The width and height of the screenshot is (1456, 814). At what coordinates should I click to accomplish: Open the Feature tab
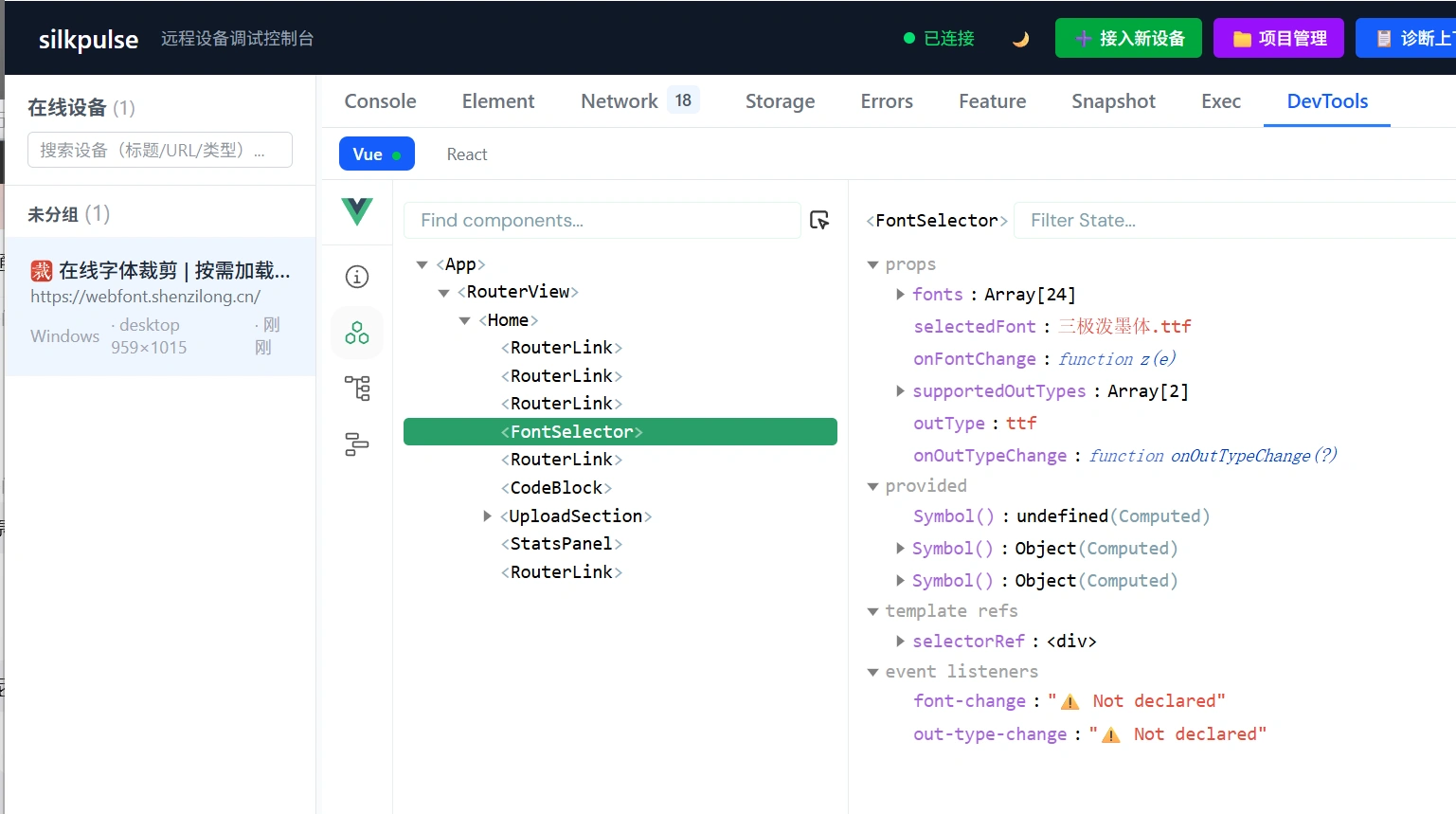click(x=992, y=101)
